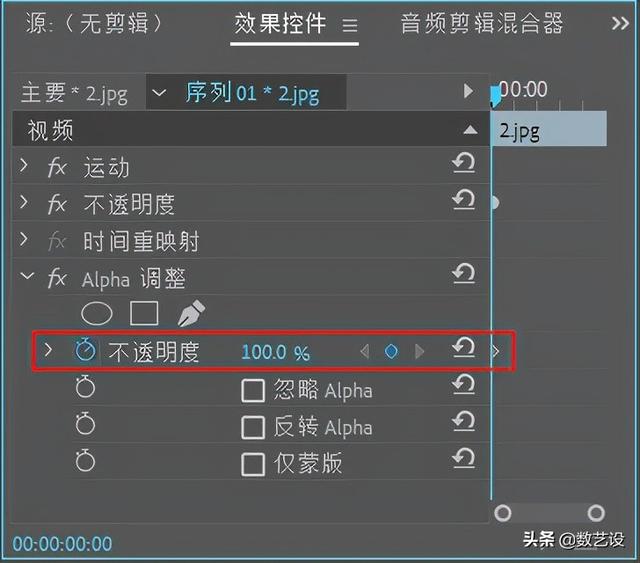
Task: Select the free draw bezier pen tool
Action: pyautogui.click(x=190, y=314)
